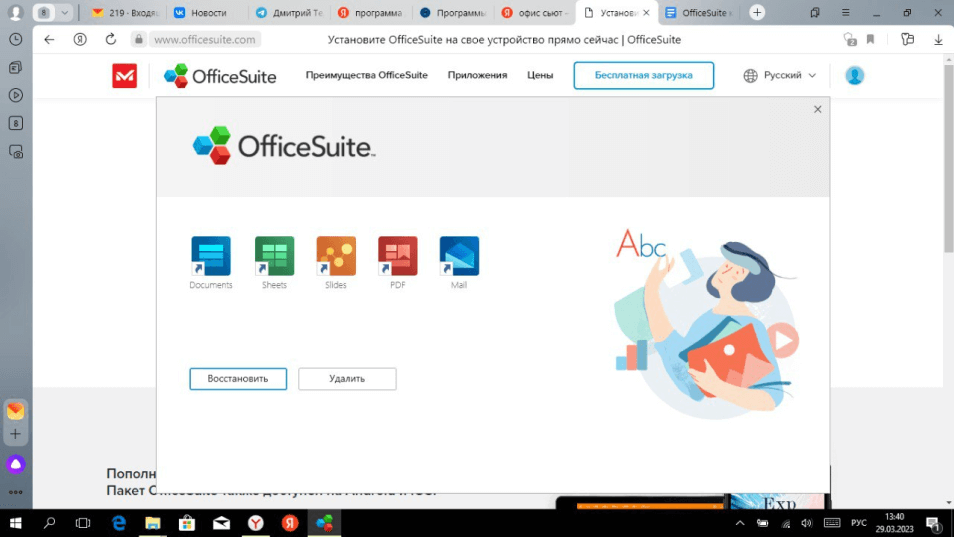Switch to the Дмитрий Telegram tab
This screenshot has width=955, height=538.
(289, 12)
